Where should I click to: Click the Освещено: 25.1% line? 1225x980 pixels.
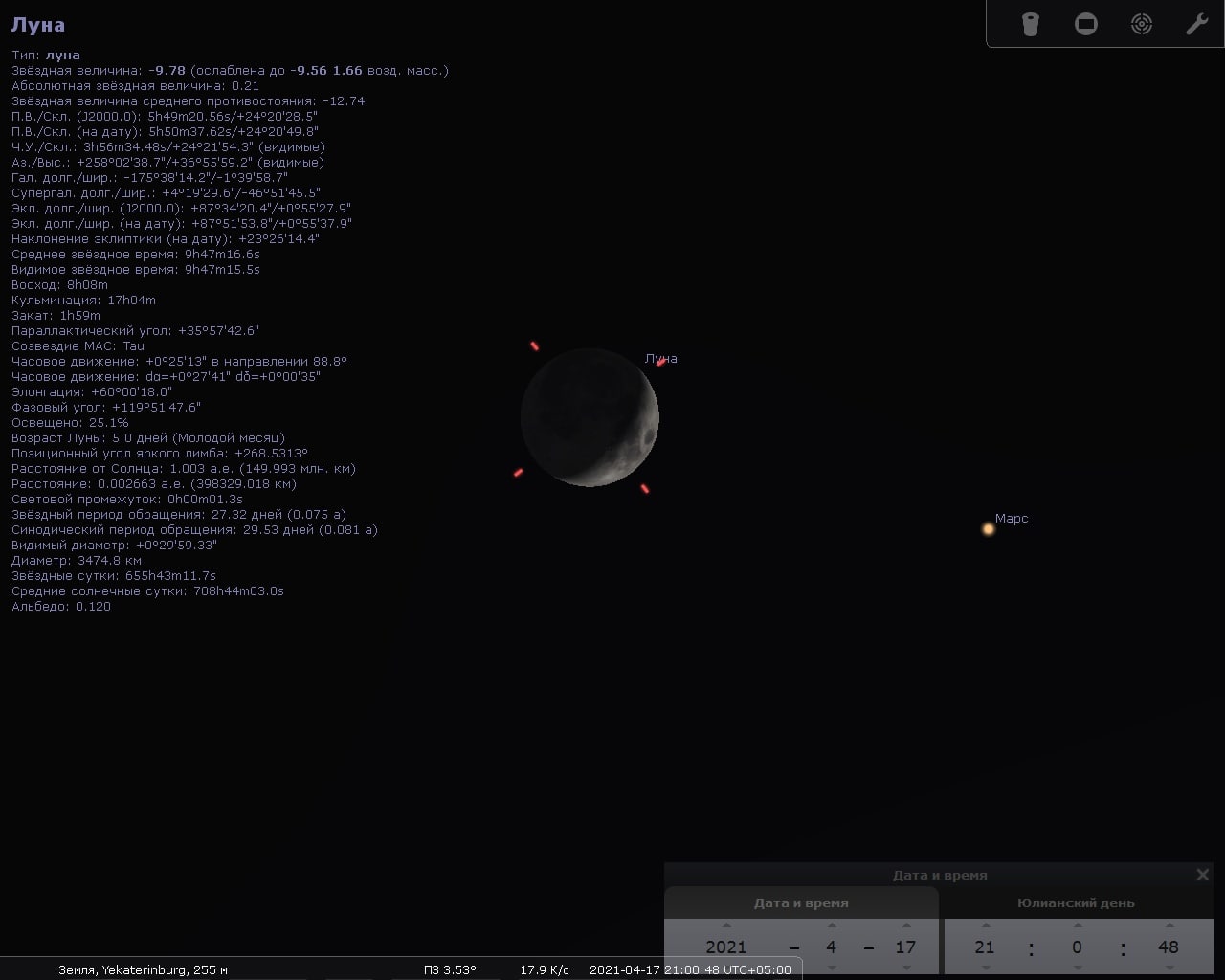[70, 422]
